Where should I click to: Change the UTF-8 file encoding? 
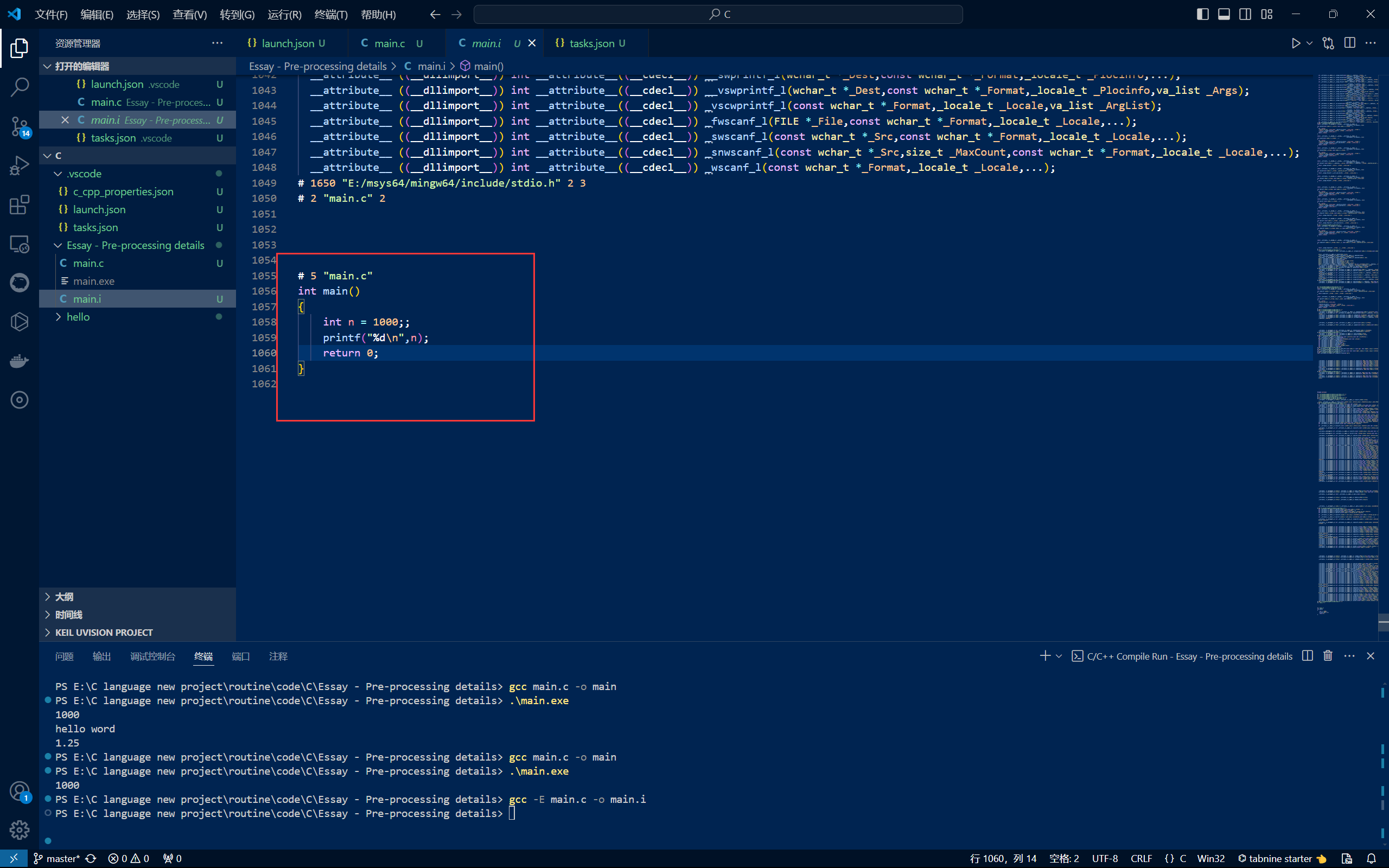click(1105, 859)
